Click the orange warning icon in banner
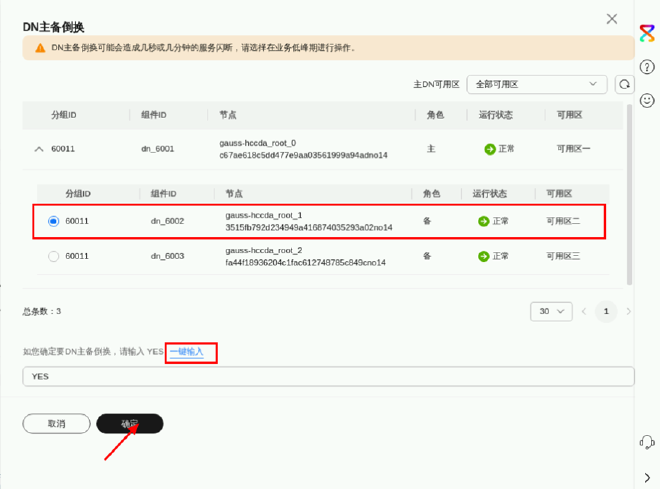660x489 pixels. [x=40, y=47]
